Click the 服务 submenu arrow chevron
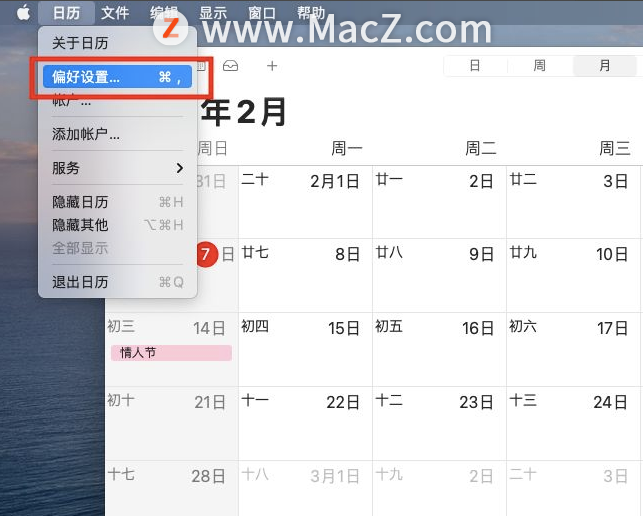This screenshot has height=516, width=643. 179,168
